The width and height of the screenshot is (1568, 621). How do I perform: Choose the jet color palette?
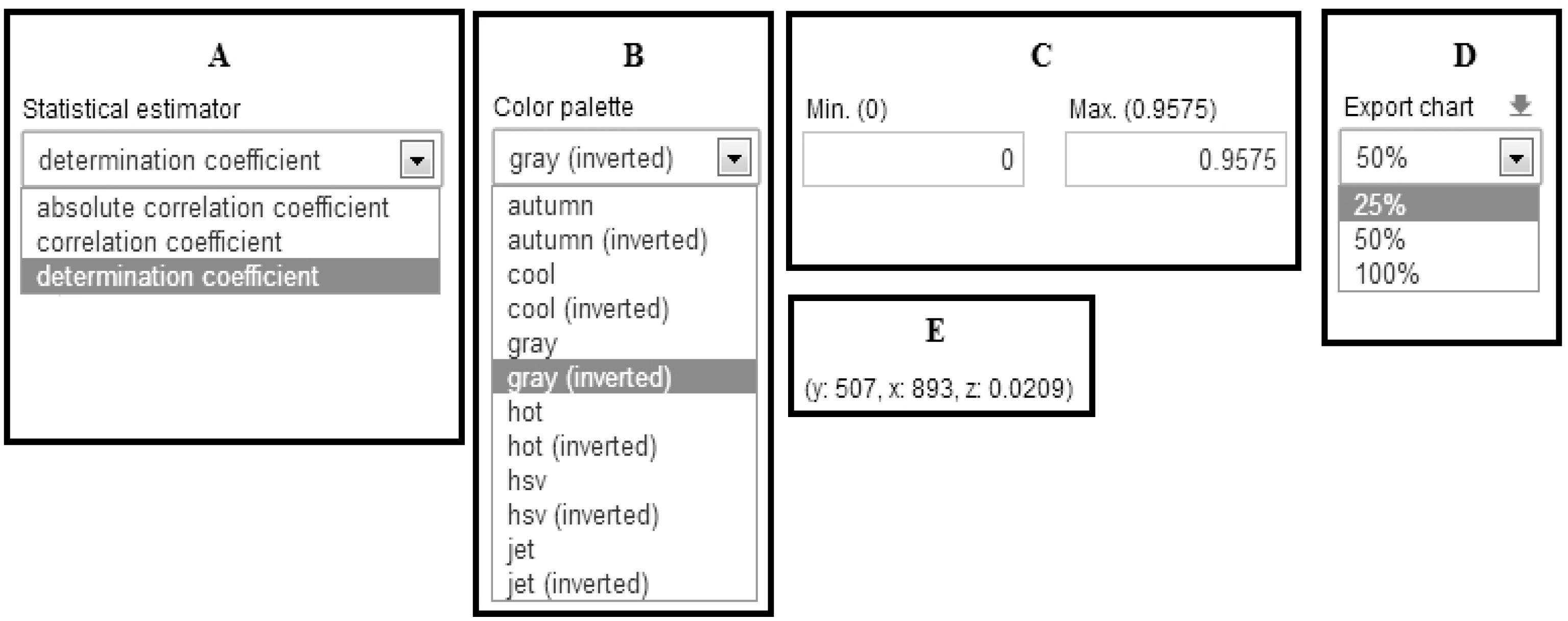coord(521,549)
